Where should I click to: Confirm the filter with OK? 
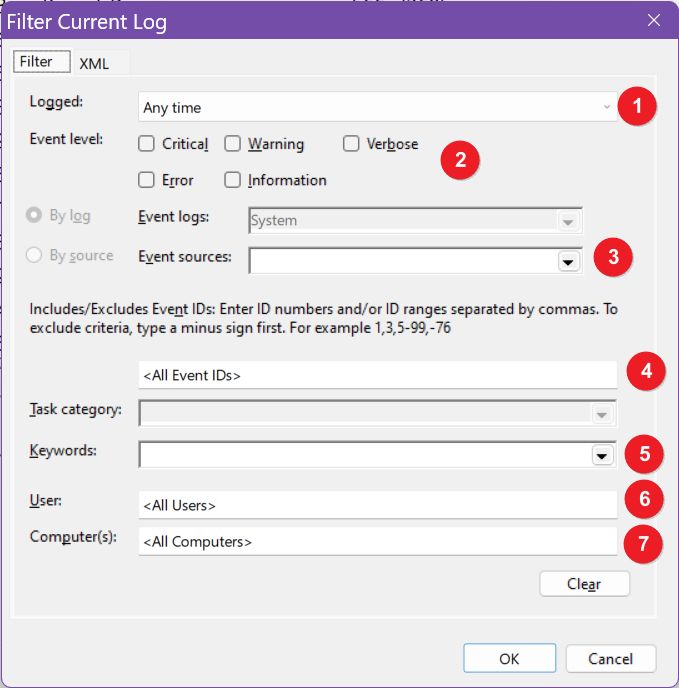click(x=509, y=658)
